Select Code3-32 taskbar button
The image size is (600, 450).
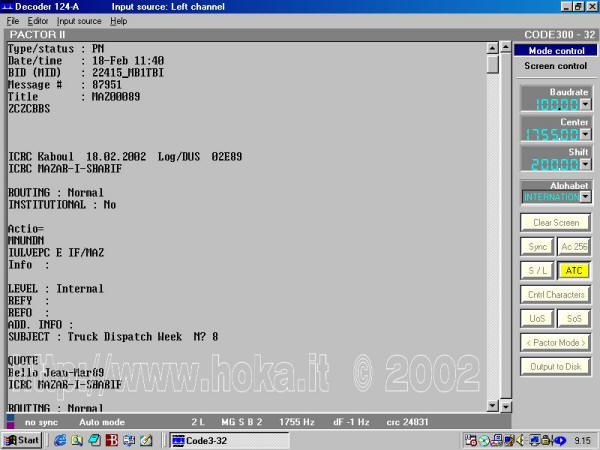[229, 440]
